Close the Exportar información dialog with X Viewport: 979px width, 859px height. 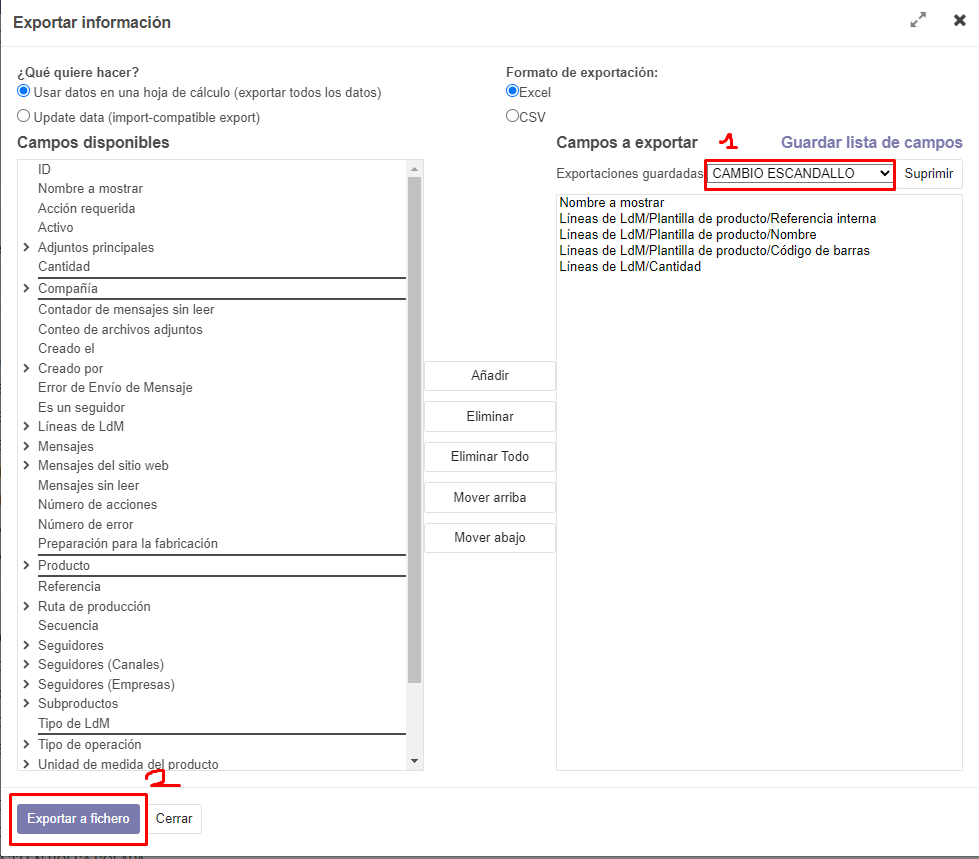point(959,20)
